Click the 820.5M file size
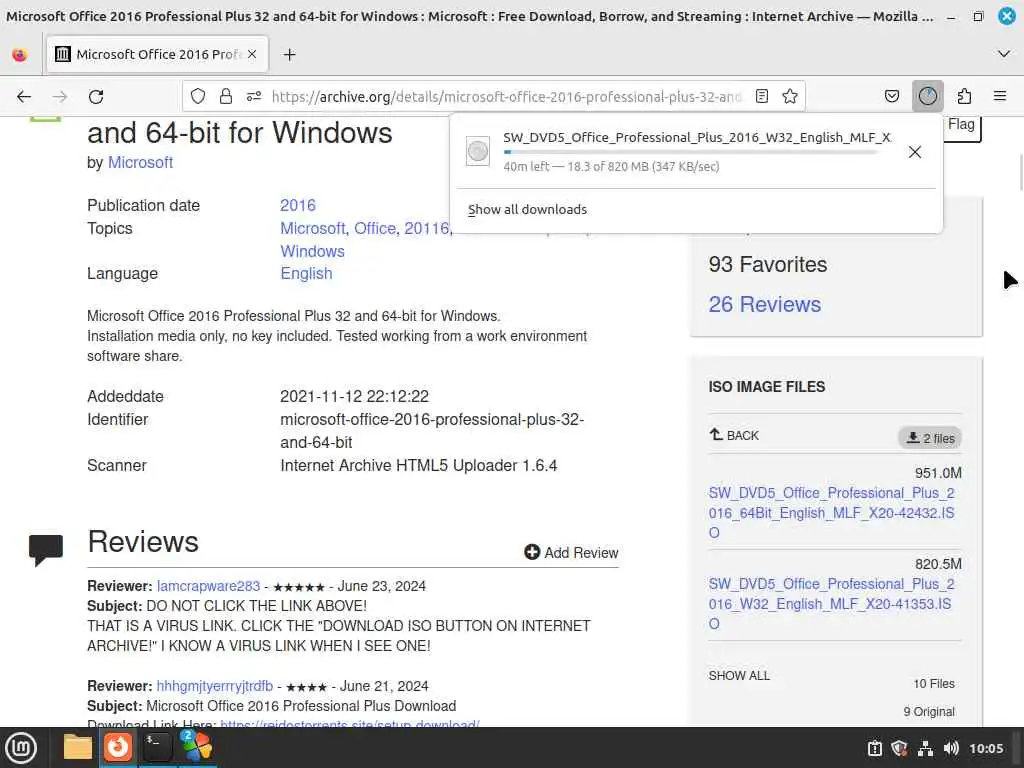 pos(938,564)
